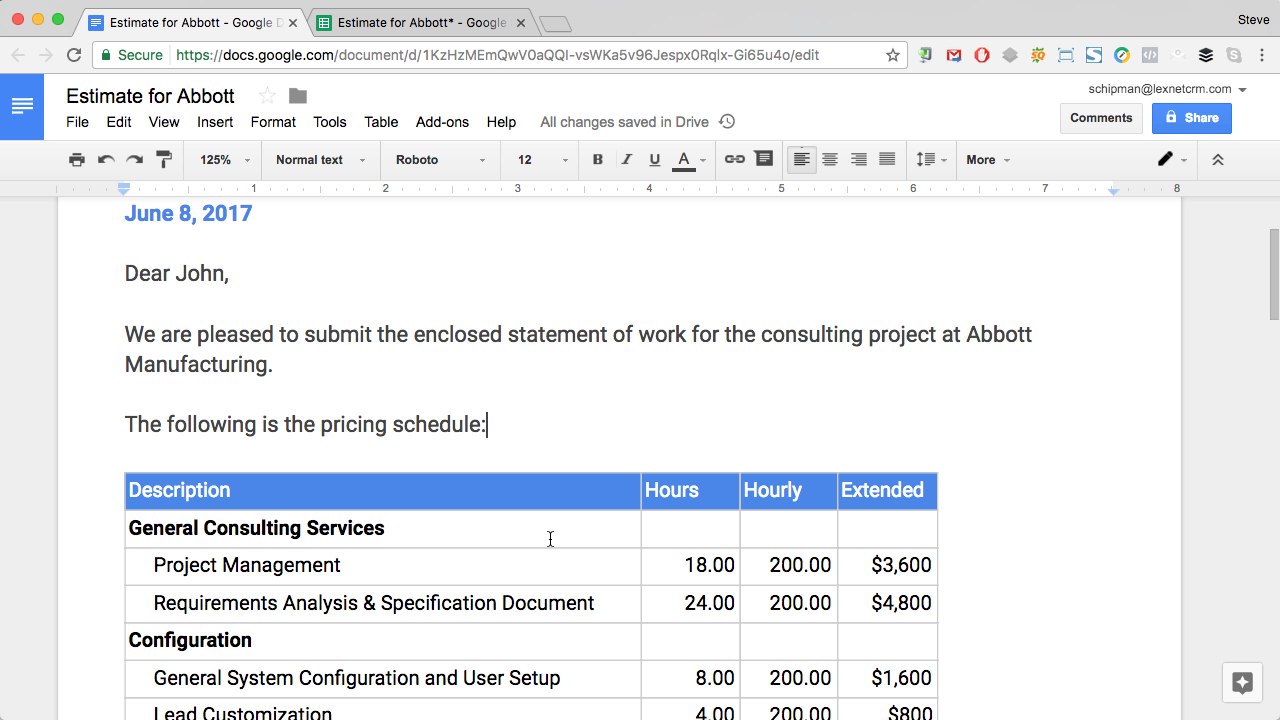Set center text alignment
Screen dimensions: 1280x720
point(830,160)
